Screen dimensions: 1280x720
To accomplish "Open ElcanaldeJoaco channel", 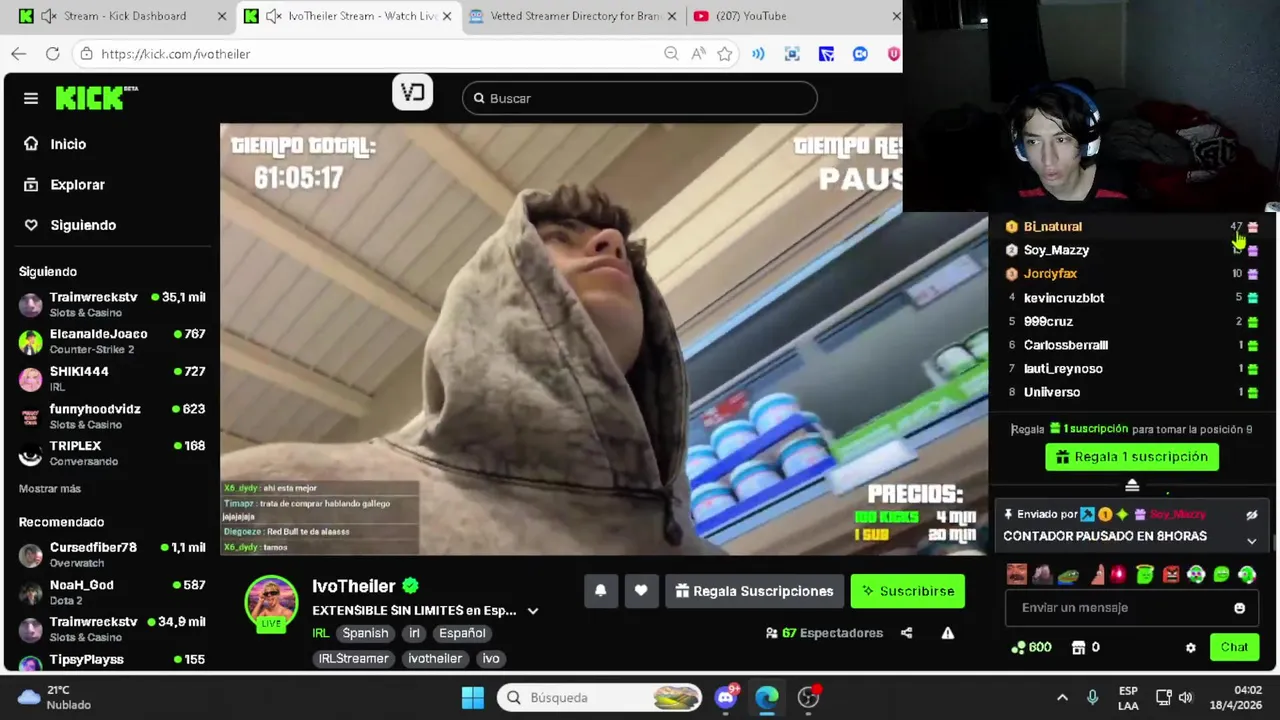I will tap(112, 341).
